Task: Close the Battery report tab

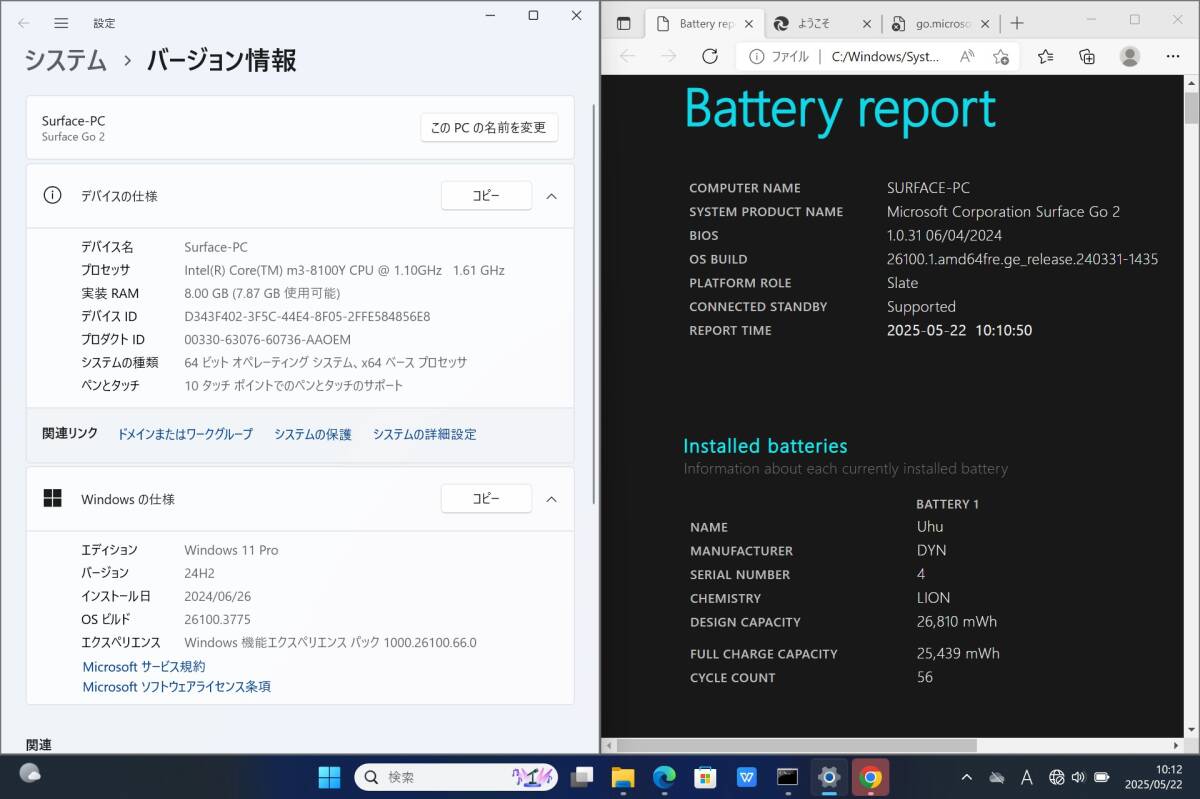Action: (x=747, y=23)
